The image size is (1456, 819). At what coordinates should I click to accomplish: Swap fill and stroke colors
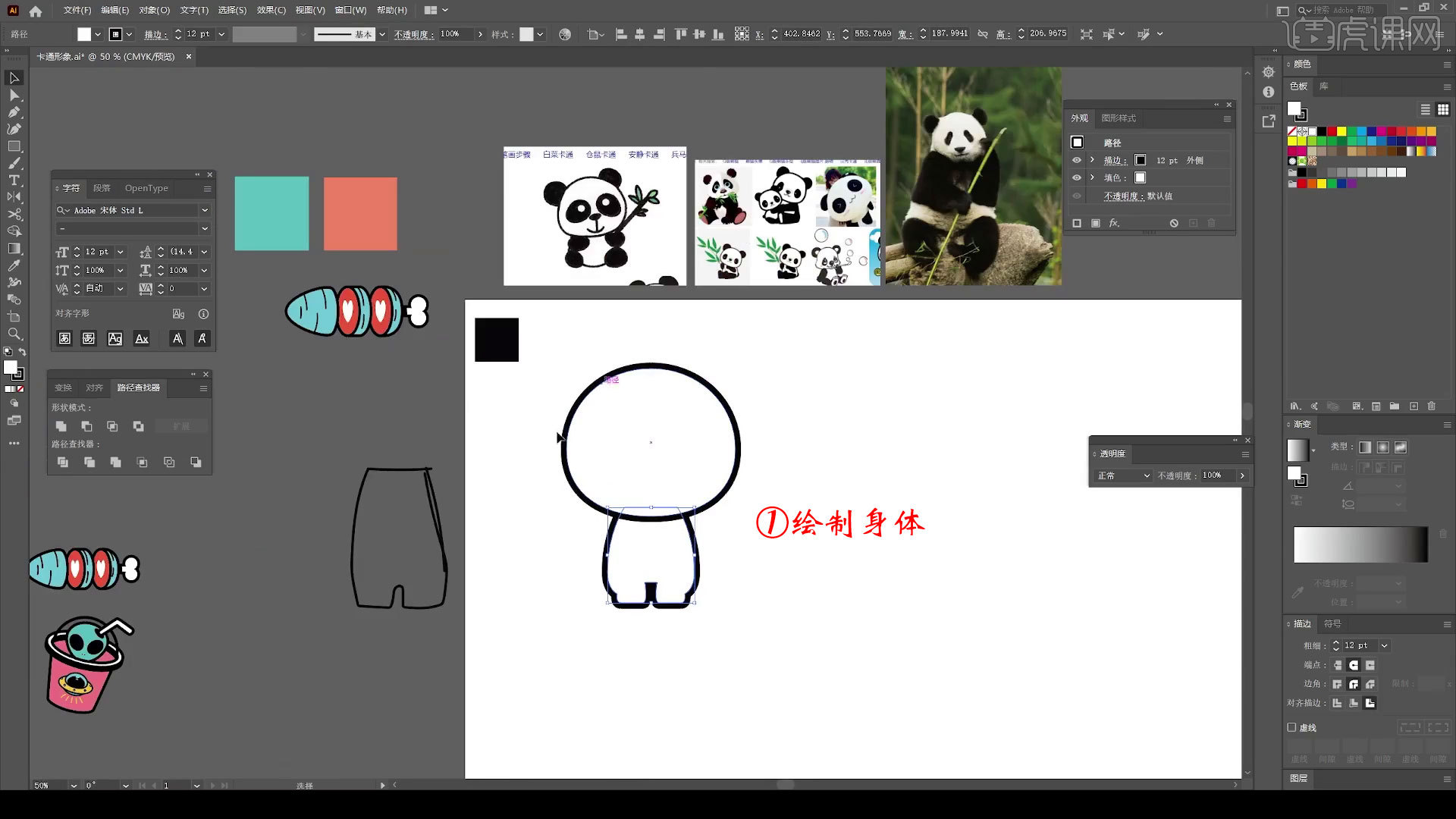(22, 352)
